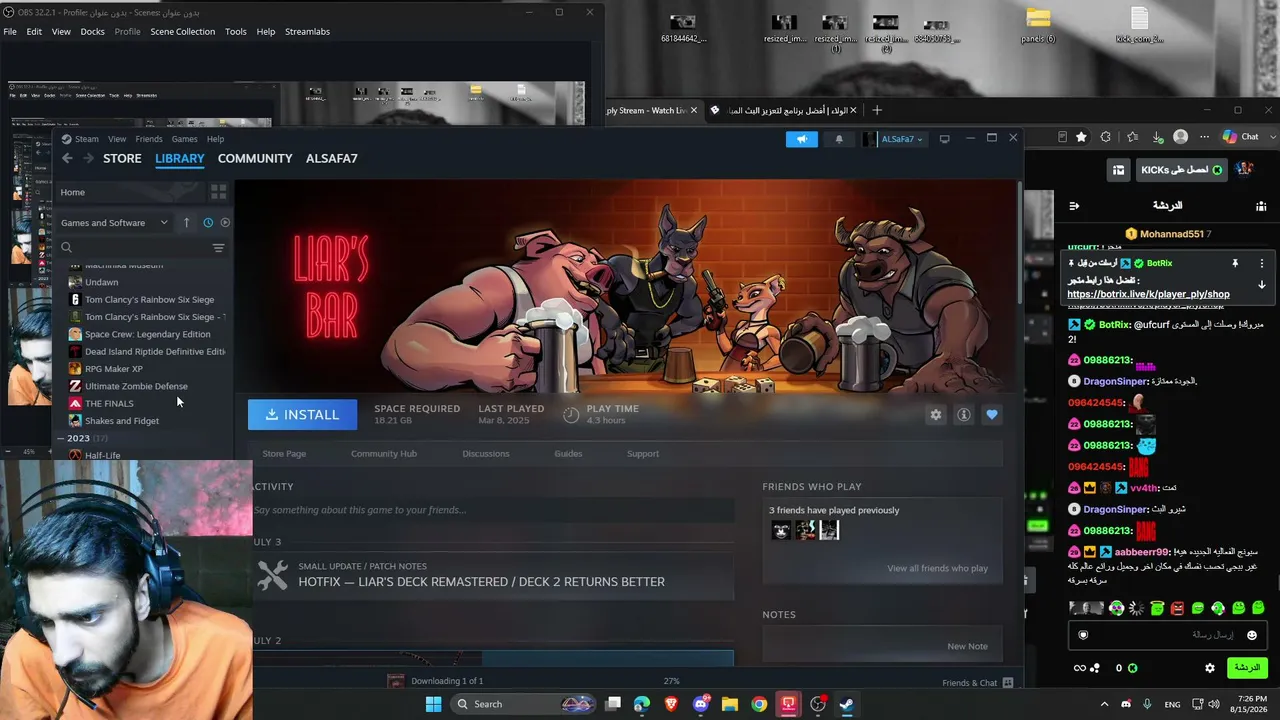Open Liar's Bar Community Hub
This screenshot has height=720, width=1280.
(384, 454)
